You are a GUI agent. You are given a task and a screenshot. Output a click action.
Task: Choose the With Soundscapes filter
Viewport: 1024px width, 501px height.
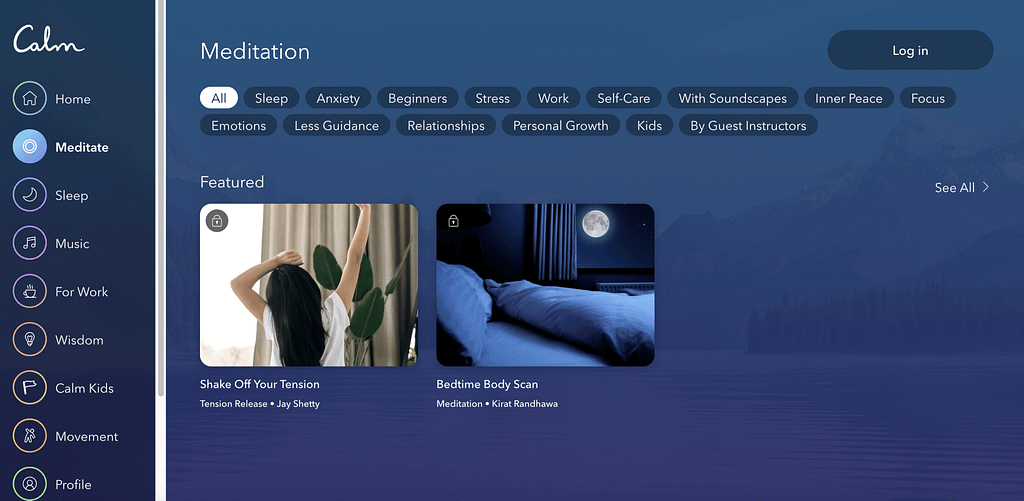pos(733,98)
